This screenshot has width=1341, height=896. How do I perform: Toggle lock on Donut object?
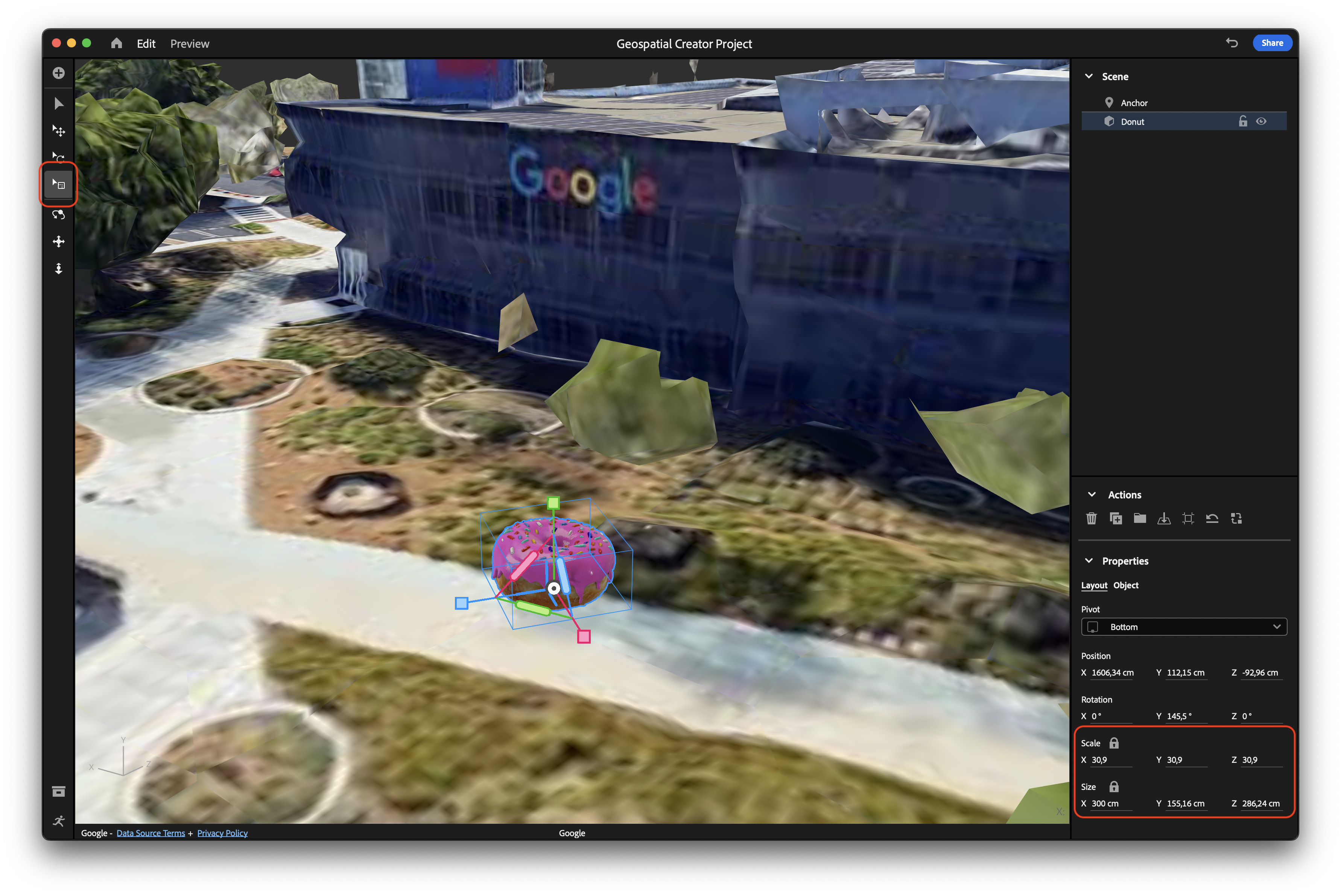[x=1243, y=122]
